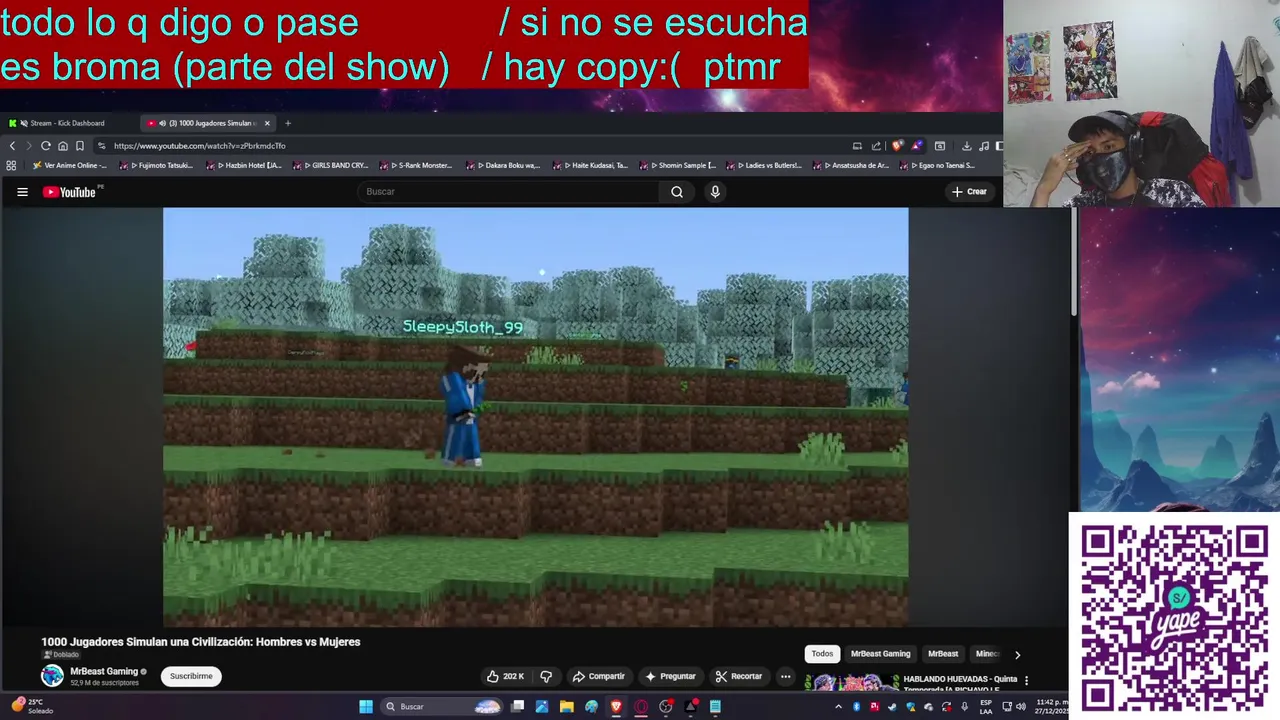Open Brave browser from taskbar
1280x720 pixels.
pos(616,707)
